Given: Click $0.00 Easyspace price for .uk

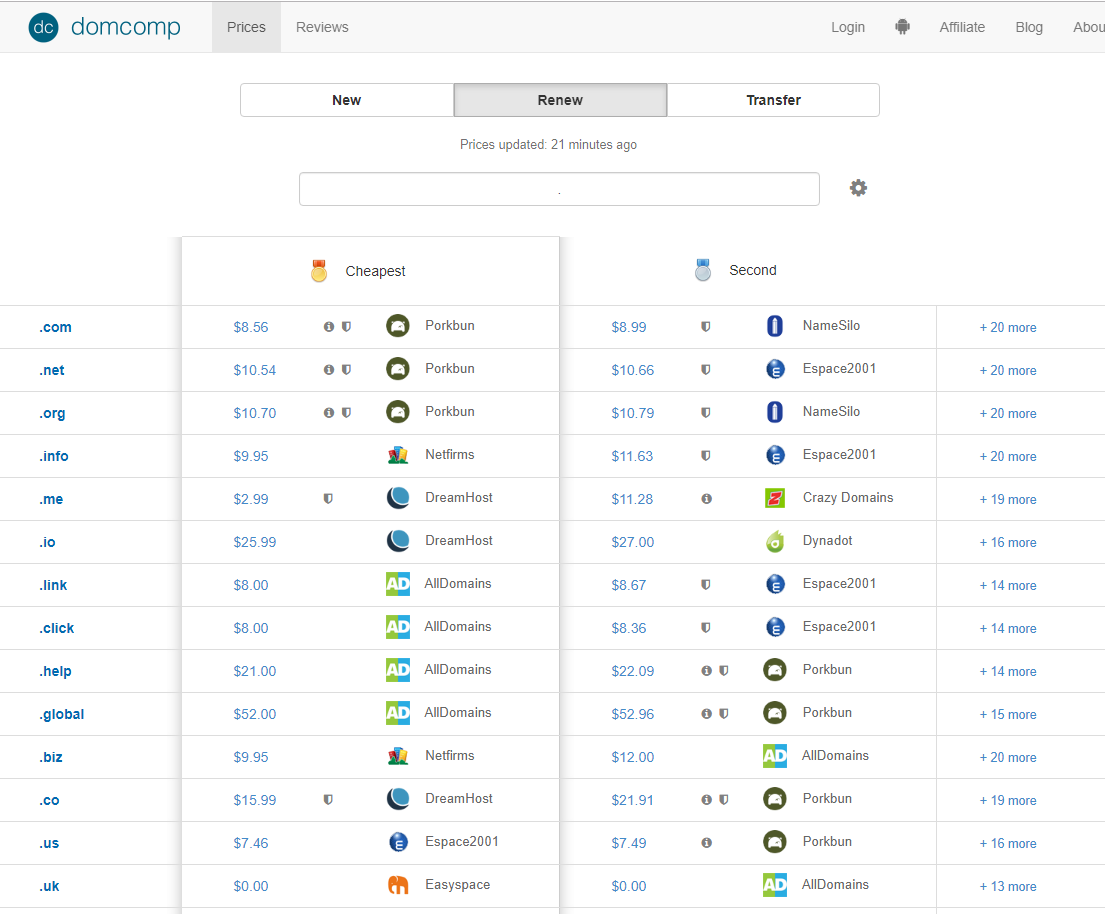Looking at the screenshot, I should [x=251, y=886].
